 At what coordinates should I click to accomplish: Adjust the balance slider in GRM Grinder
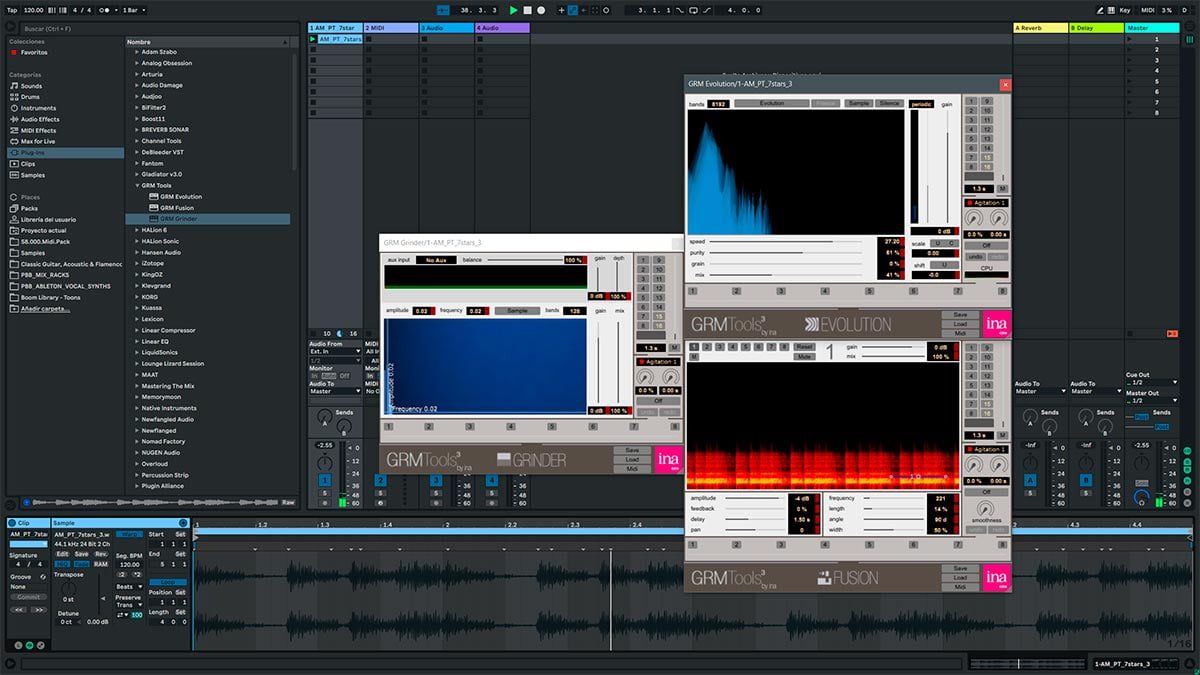523,260
